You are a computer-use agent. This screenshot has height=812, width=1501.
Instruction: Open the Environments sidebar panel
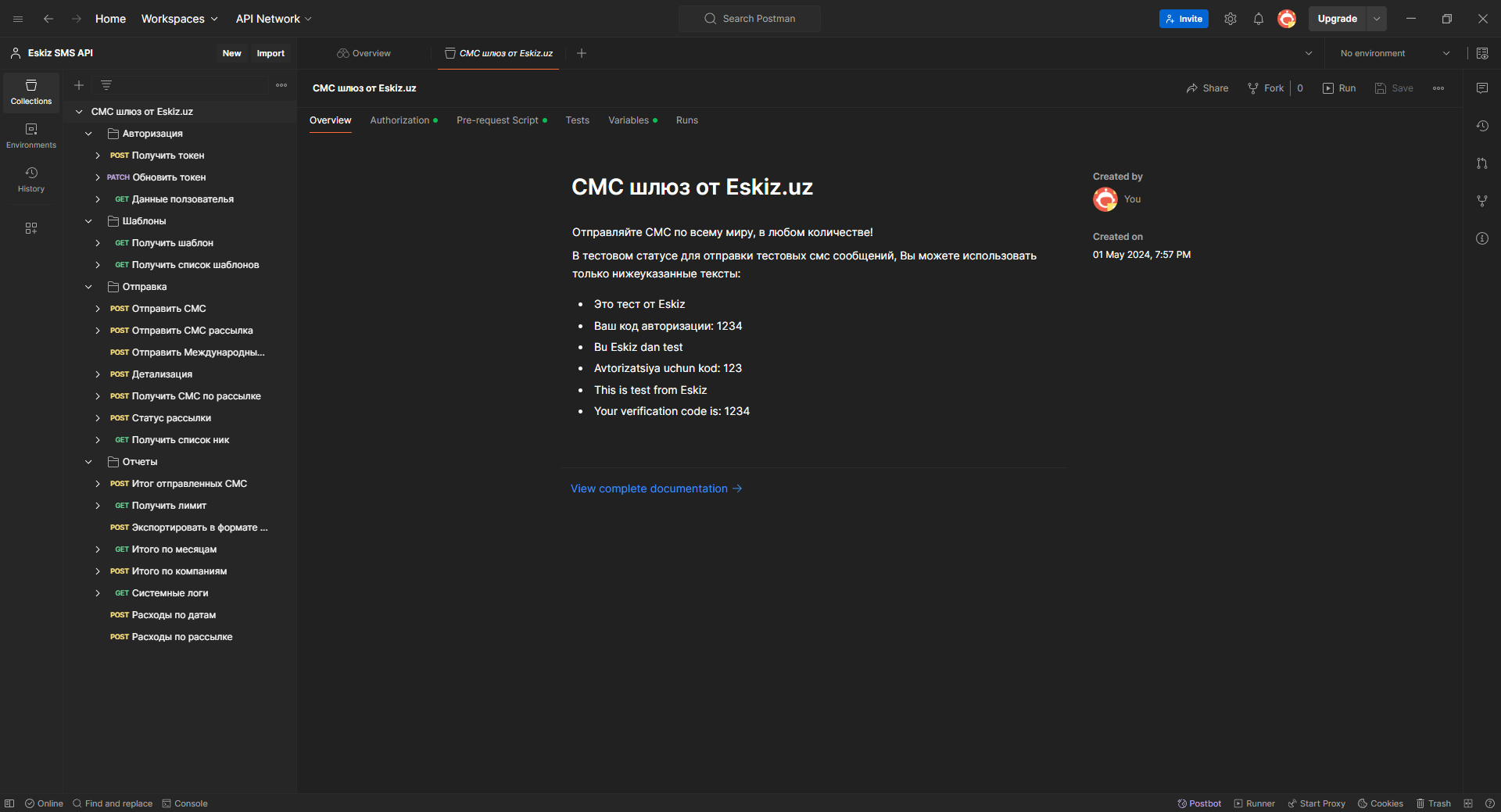(31, 136)
